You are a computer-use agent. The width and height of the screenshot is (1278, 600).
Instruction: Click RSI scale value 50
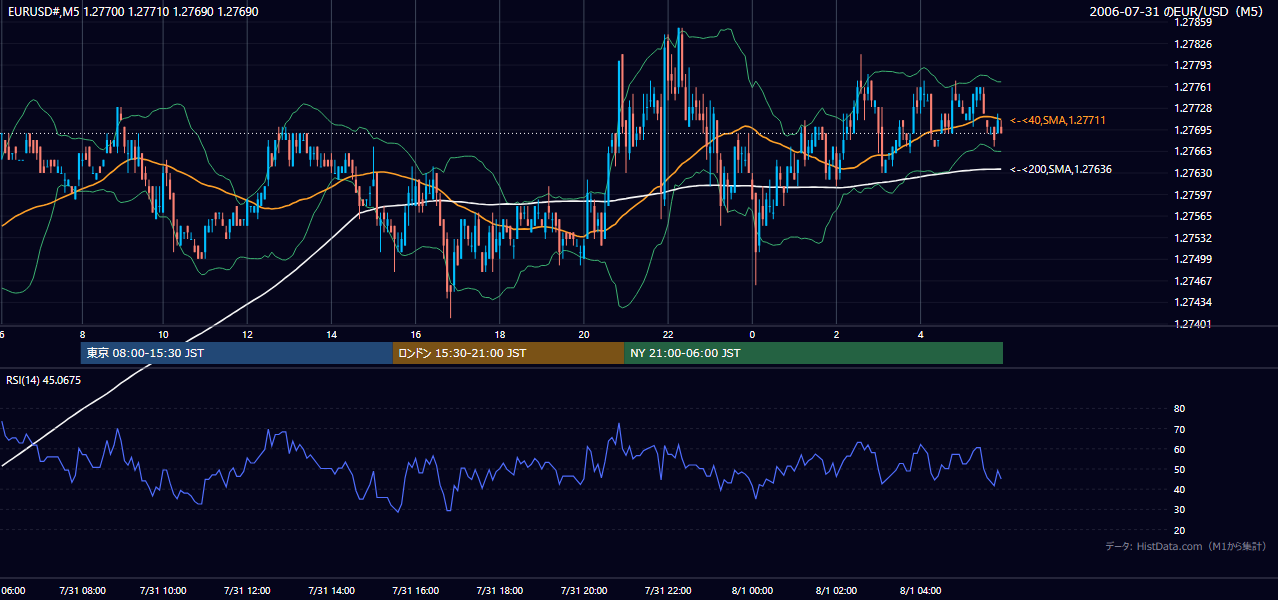[1179, 469]
